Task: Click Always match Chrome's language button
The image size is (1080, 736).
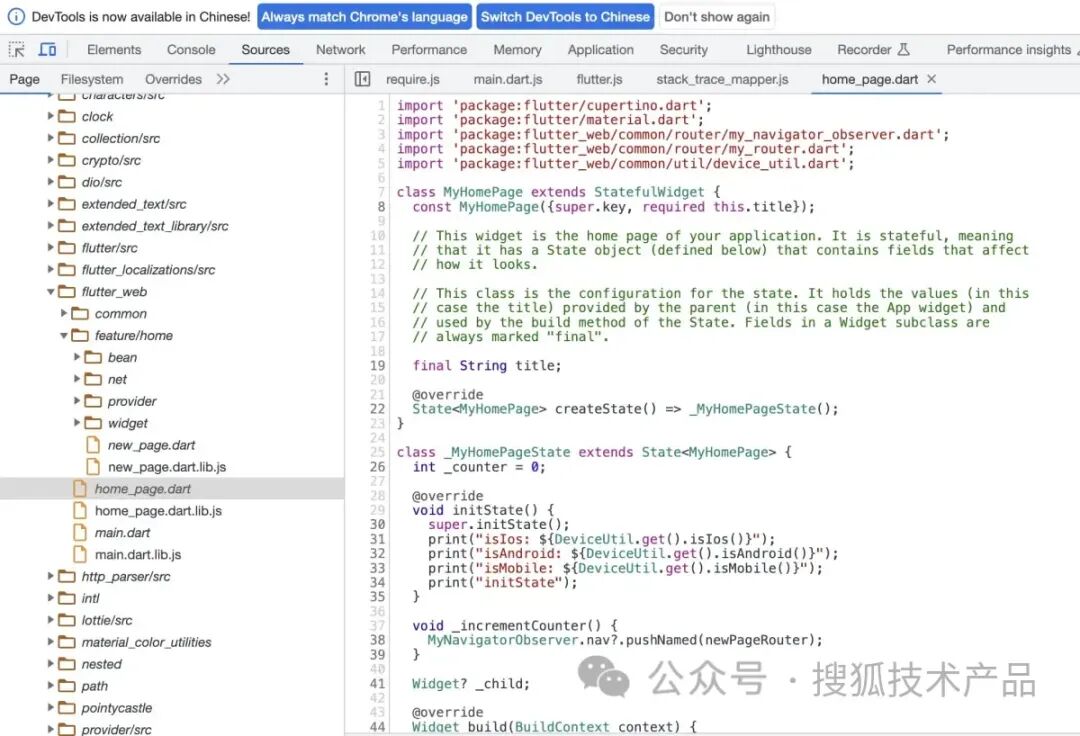Action: pos(364,17)
